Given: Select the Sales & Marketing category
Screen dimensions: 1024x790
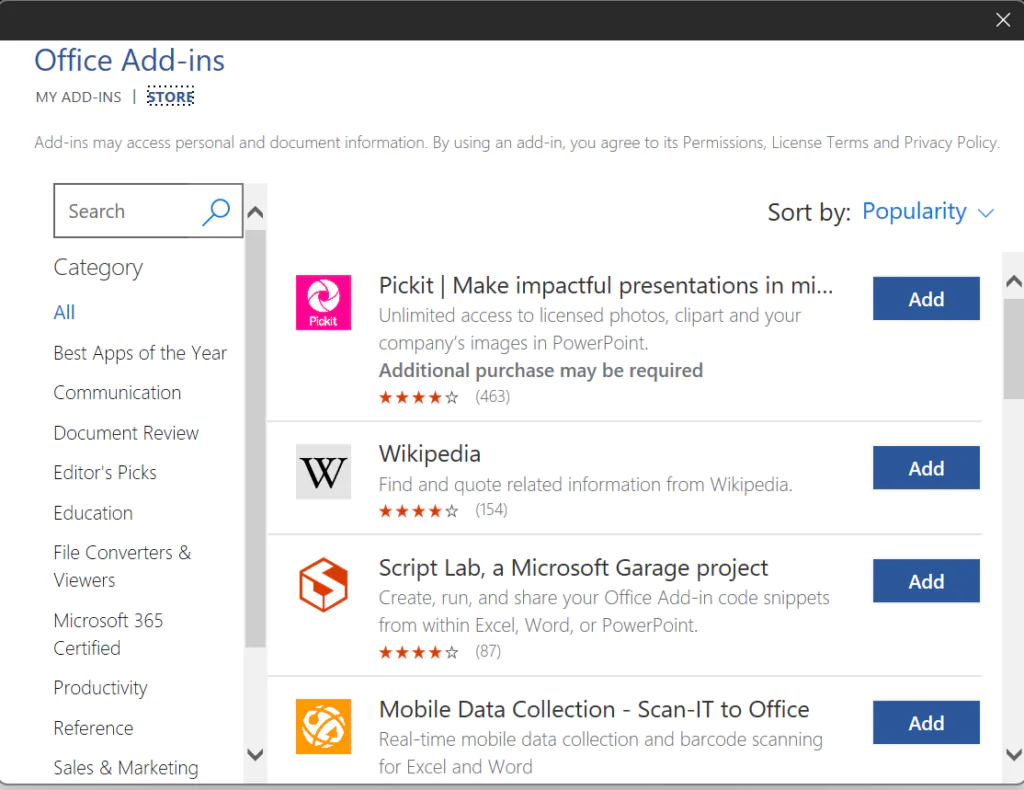Looking at the screenshot, I should [126, 768].
